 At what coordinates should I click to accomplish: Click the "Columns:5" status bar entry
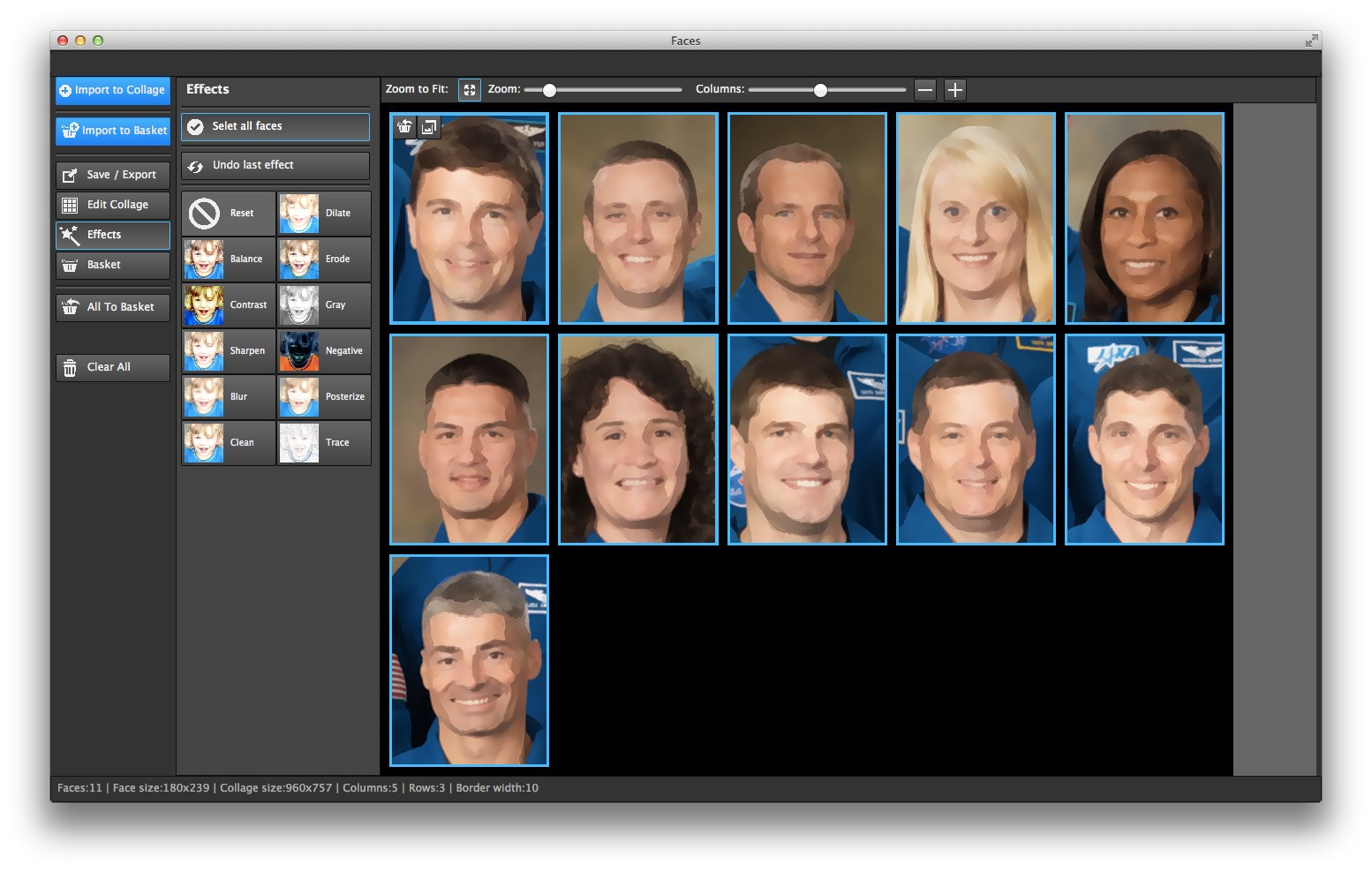[x=370, y=788]
